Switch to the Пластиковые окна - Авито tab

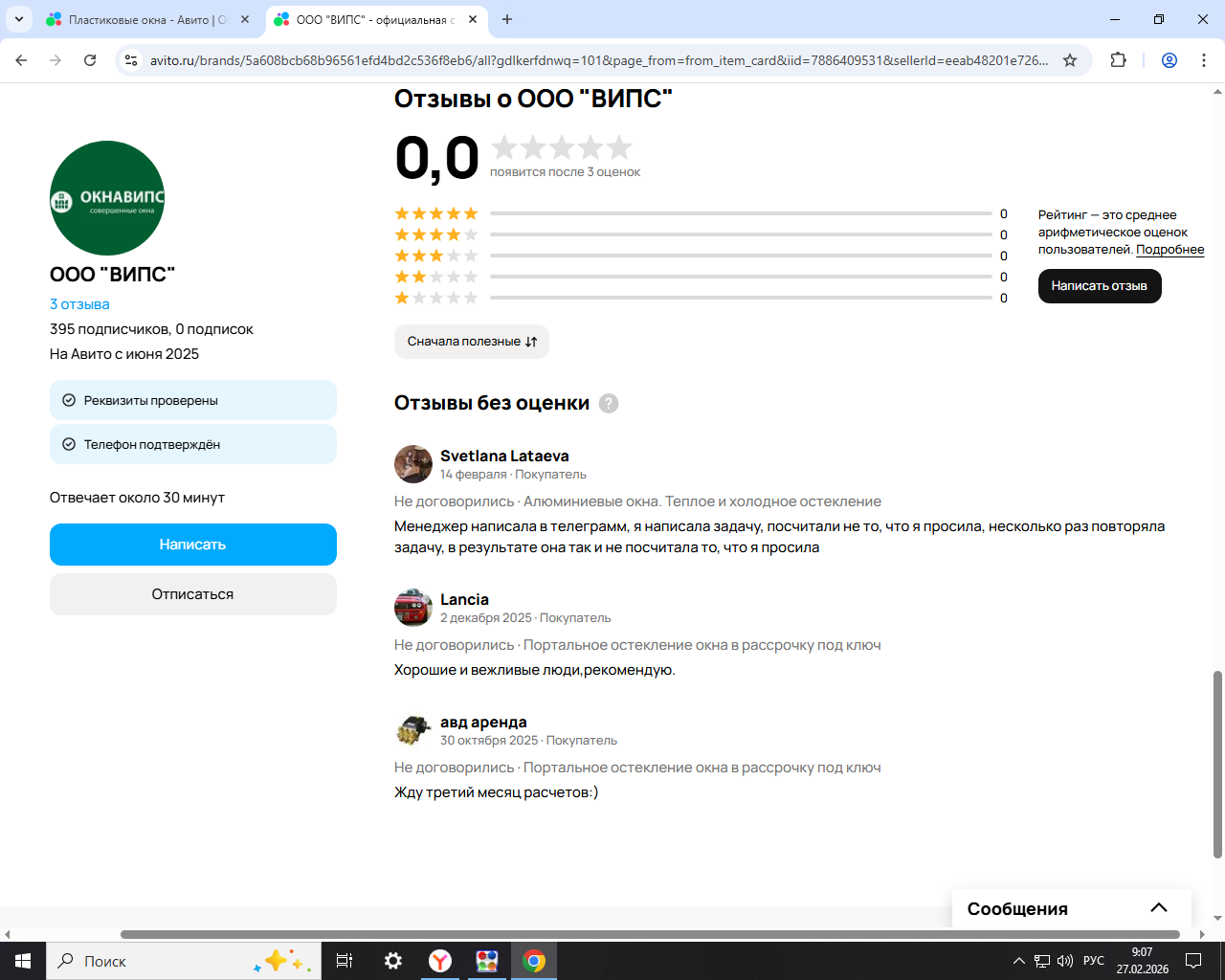[147, 19]
